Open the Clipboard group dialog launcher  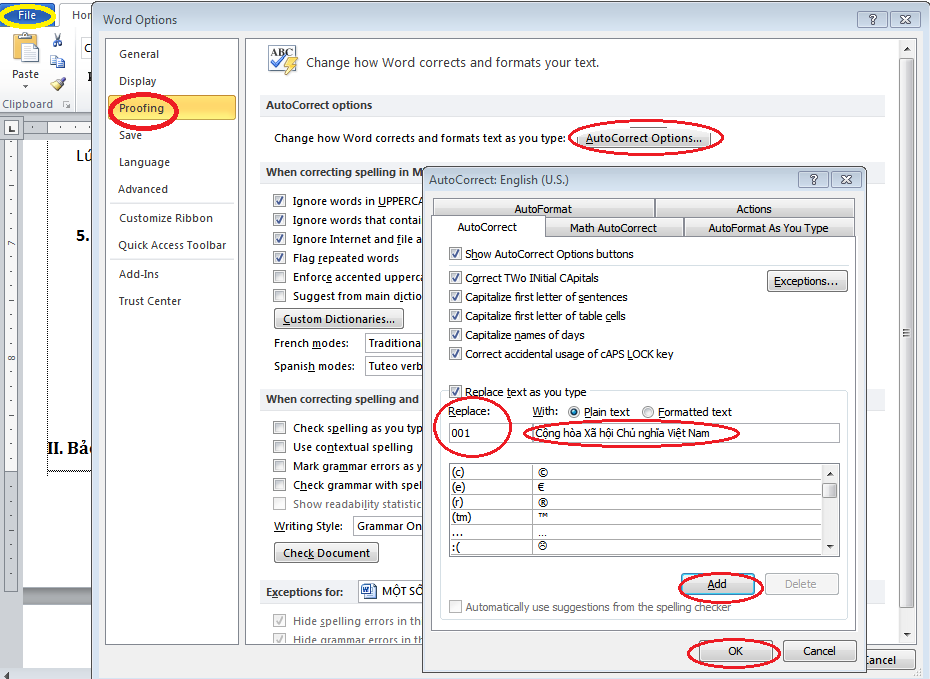click(x=66, y=105)
